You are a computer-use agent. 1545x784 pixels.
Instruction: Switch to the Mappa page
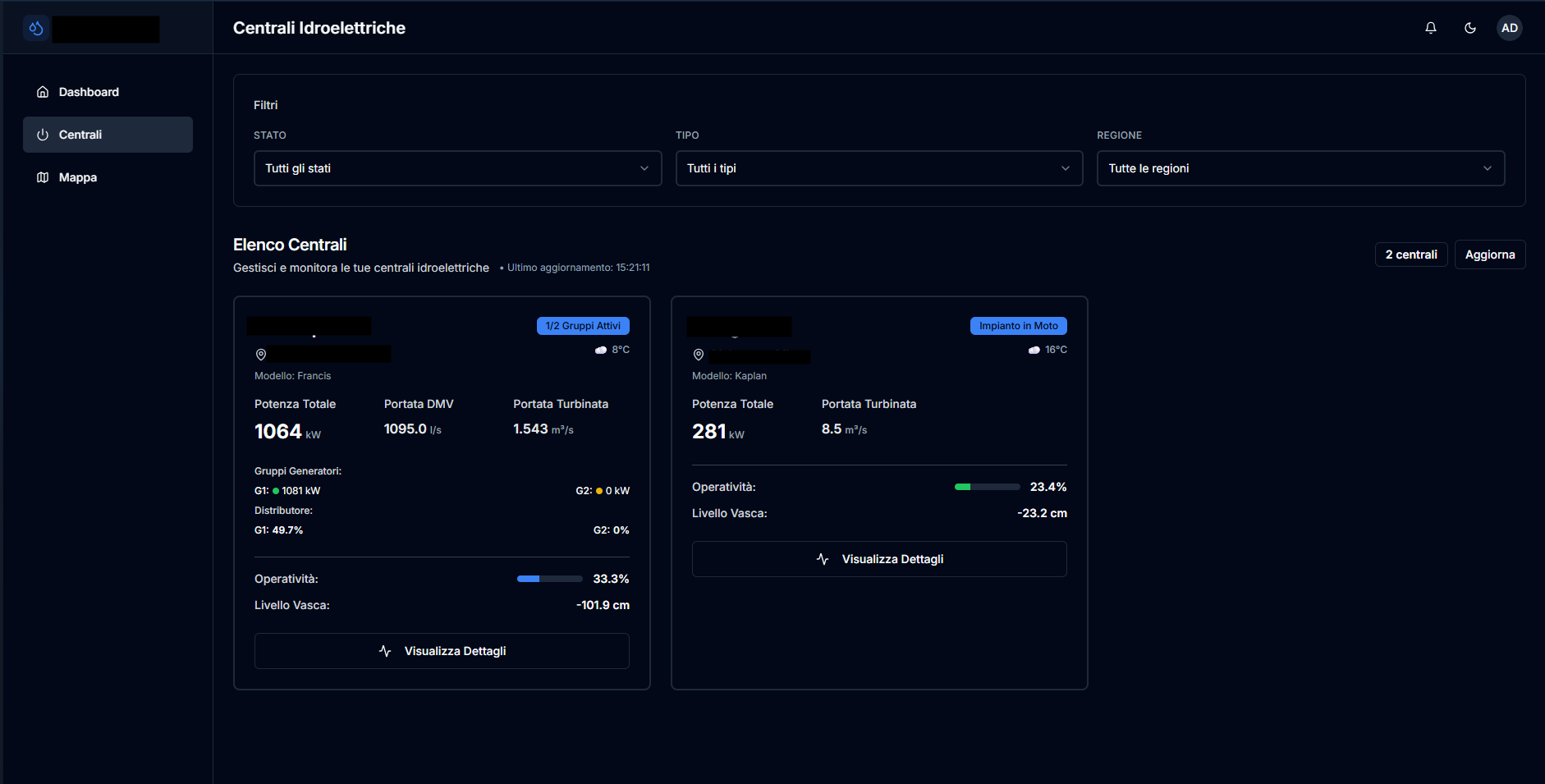pyautogui.click(x=77, y=177)
